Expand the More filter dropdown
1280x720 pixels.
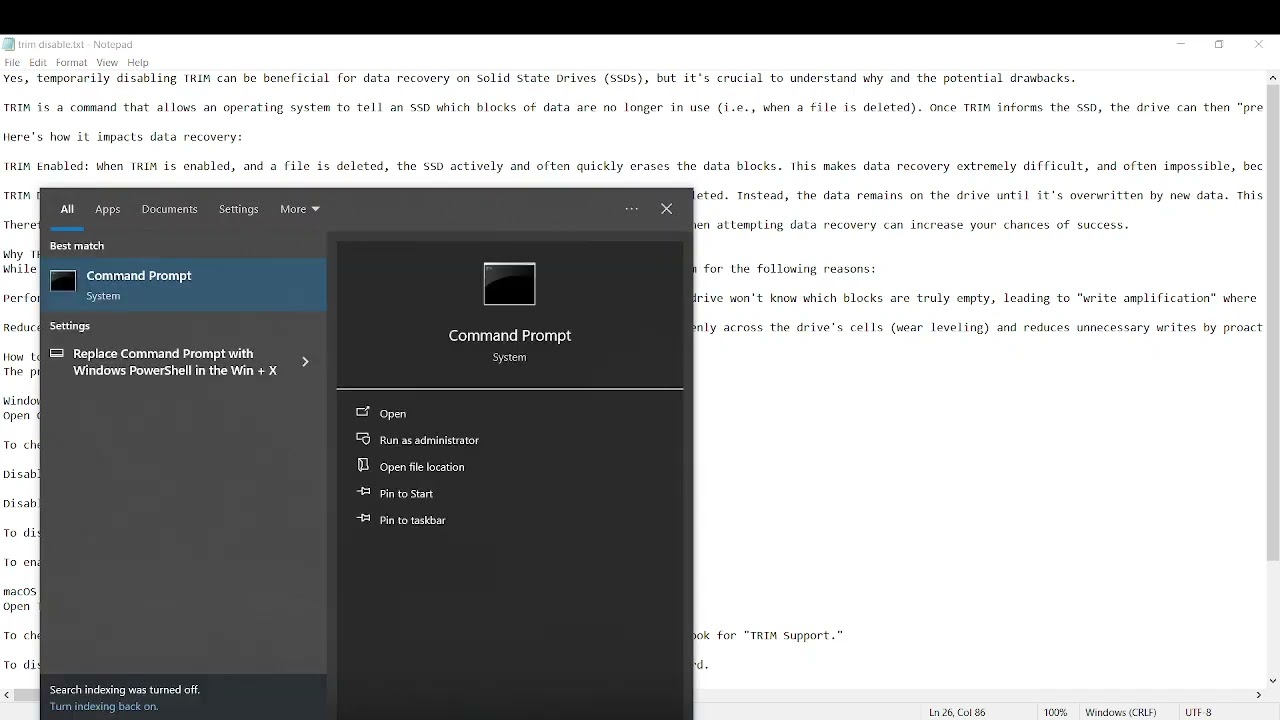pyautogui.click(x=300, y=210)
